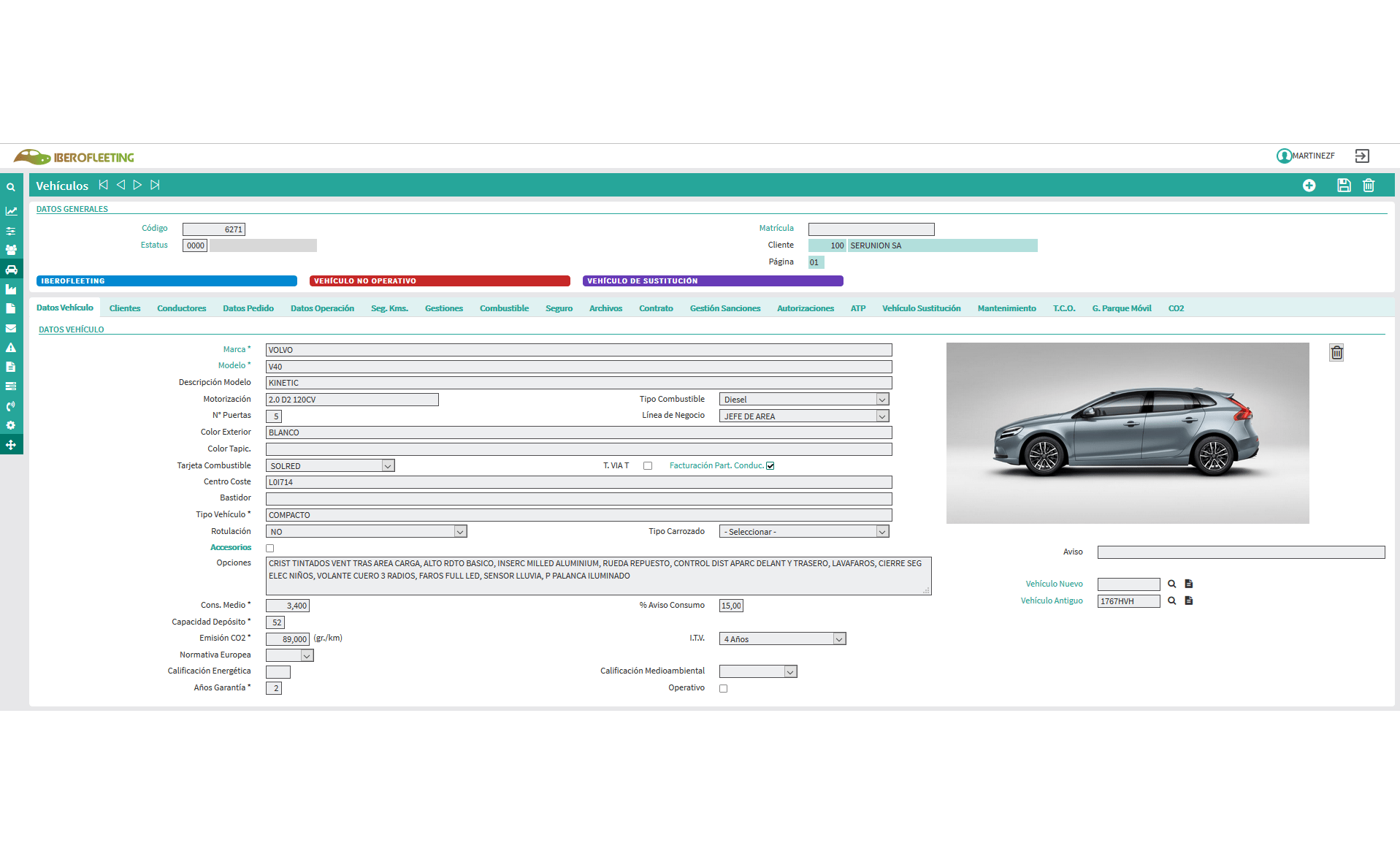This screenshot has height=854, width=1400.
Task: Expand the Calificación Medioambiental dropdown
Action: [x=758, y=671]
